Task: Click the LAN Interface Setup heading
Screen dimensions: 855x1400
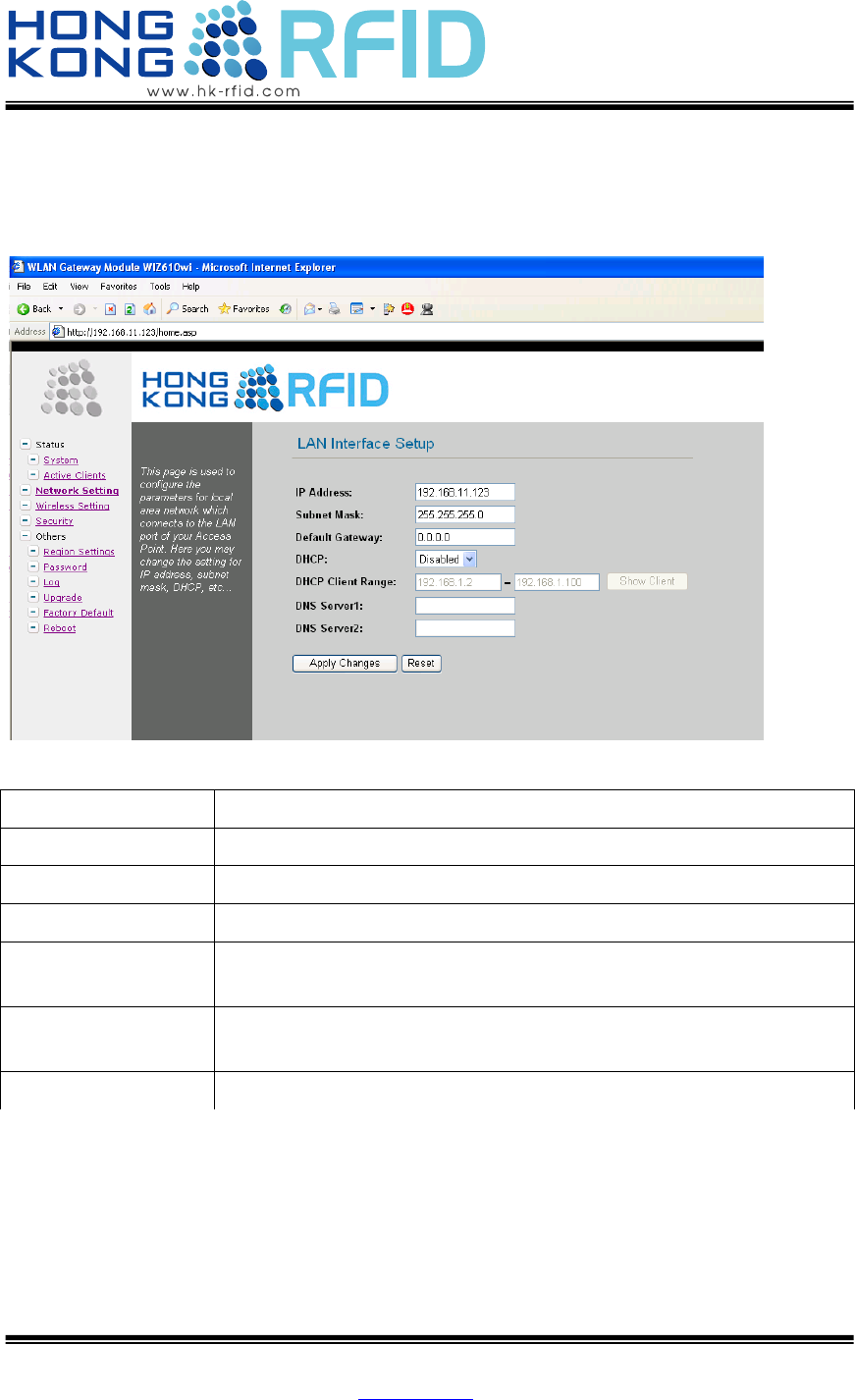Action: [x=365, y=444]
